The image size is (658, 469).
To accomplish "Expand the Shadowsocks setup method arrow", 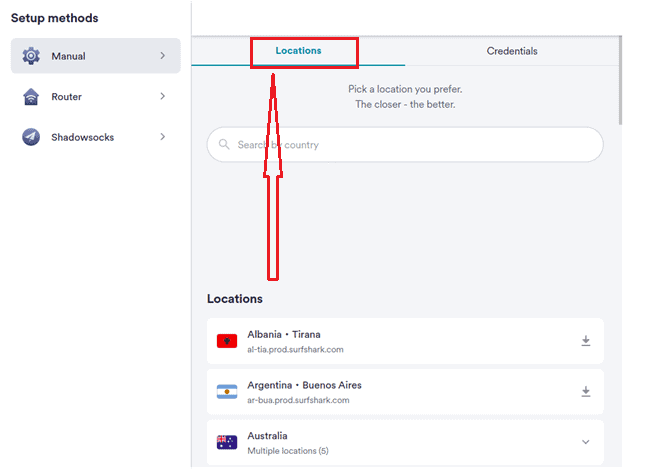I will tap(163, 137).
